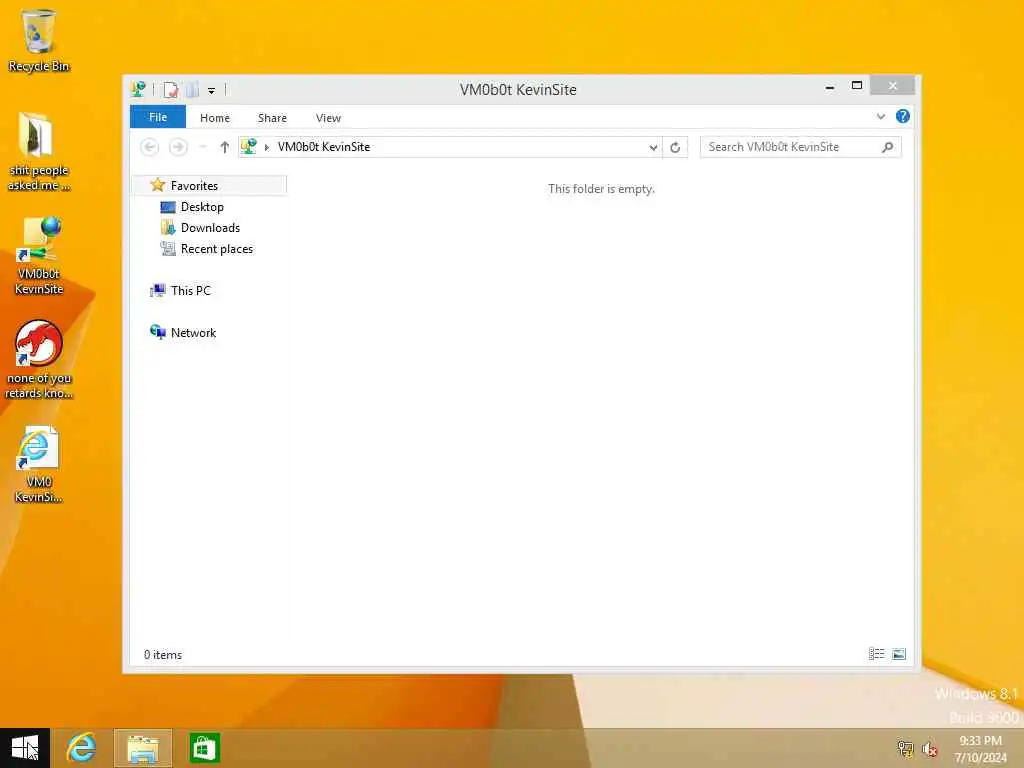This screenshot has width=1024, height=768.
Task: Click the magnifier search icon
Action: (x=888, y=147)
